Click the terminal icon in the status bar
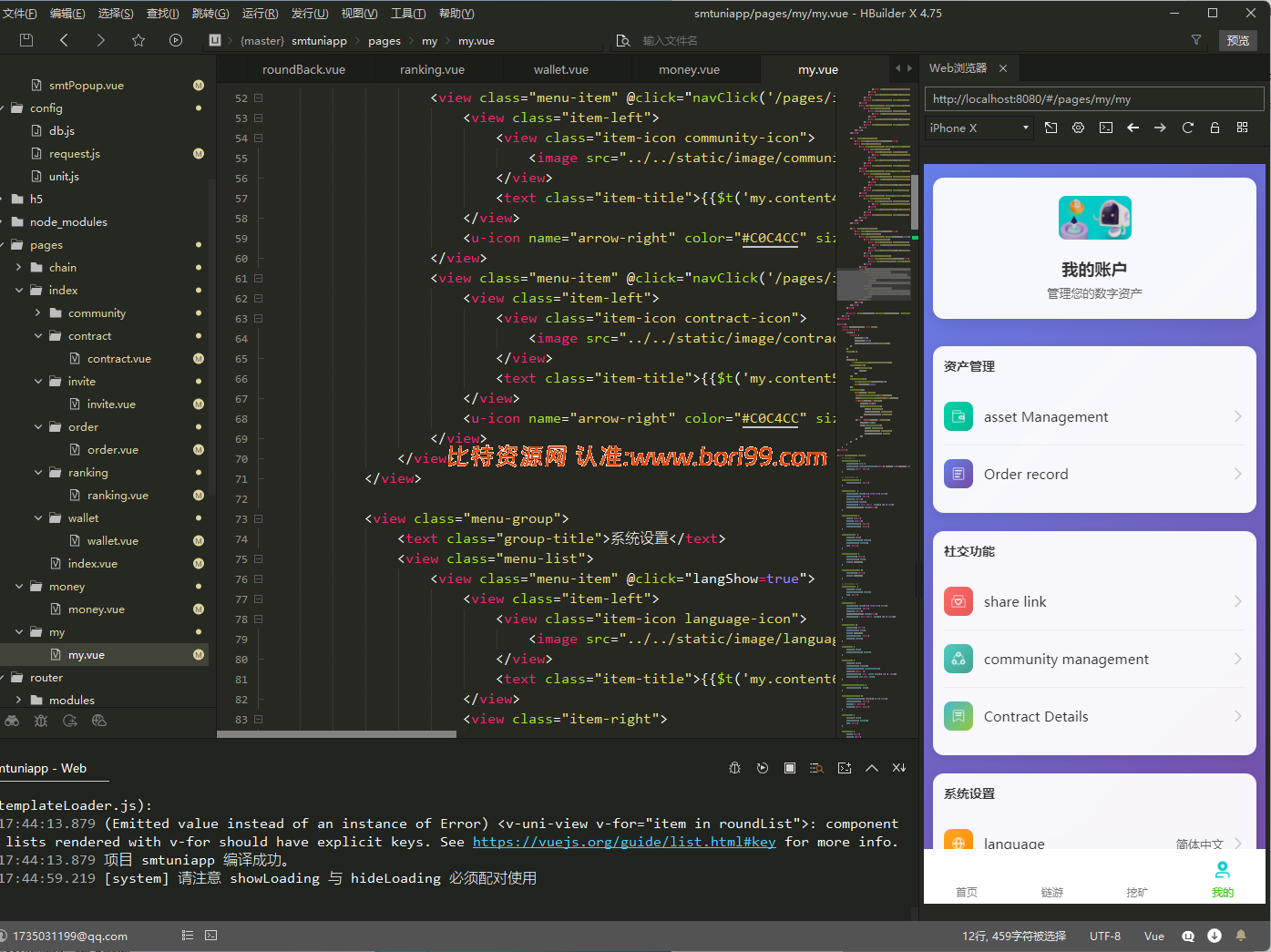1271x952 pixels. click(x=211, y=936)
